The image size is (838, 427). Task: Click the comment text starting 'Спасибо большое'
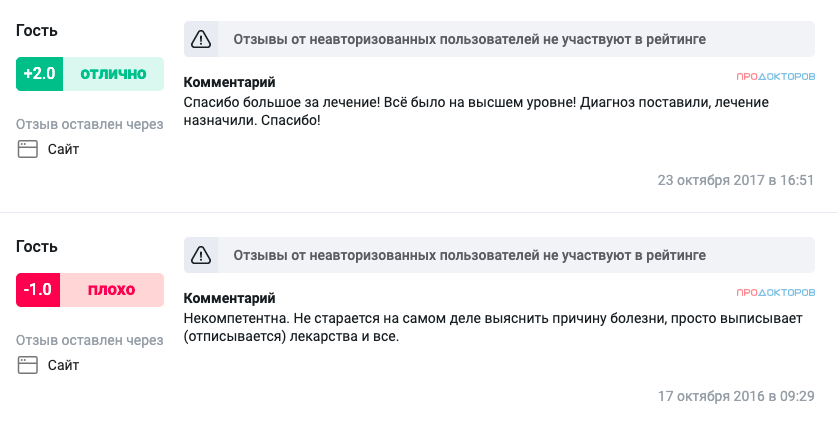476,111
